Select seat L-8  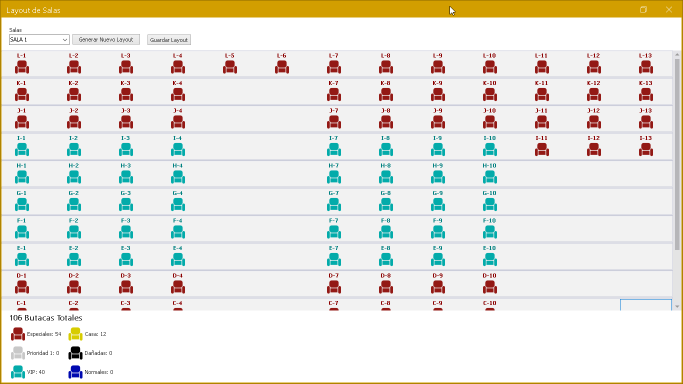coord(386,67)
